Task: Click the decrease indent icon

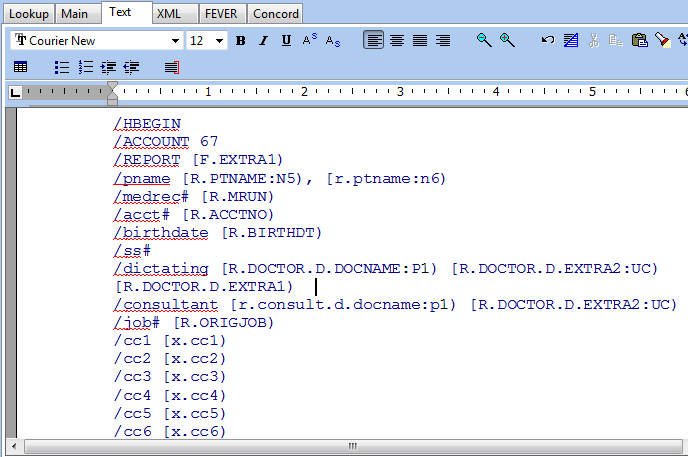Action: pyautogui.click(x=131, y=67)
